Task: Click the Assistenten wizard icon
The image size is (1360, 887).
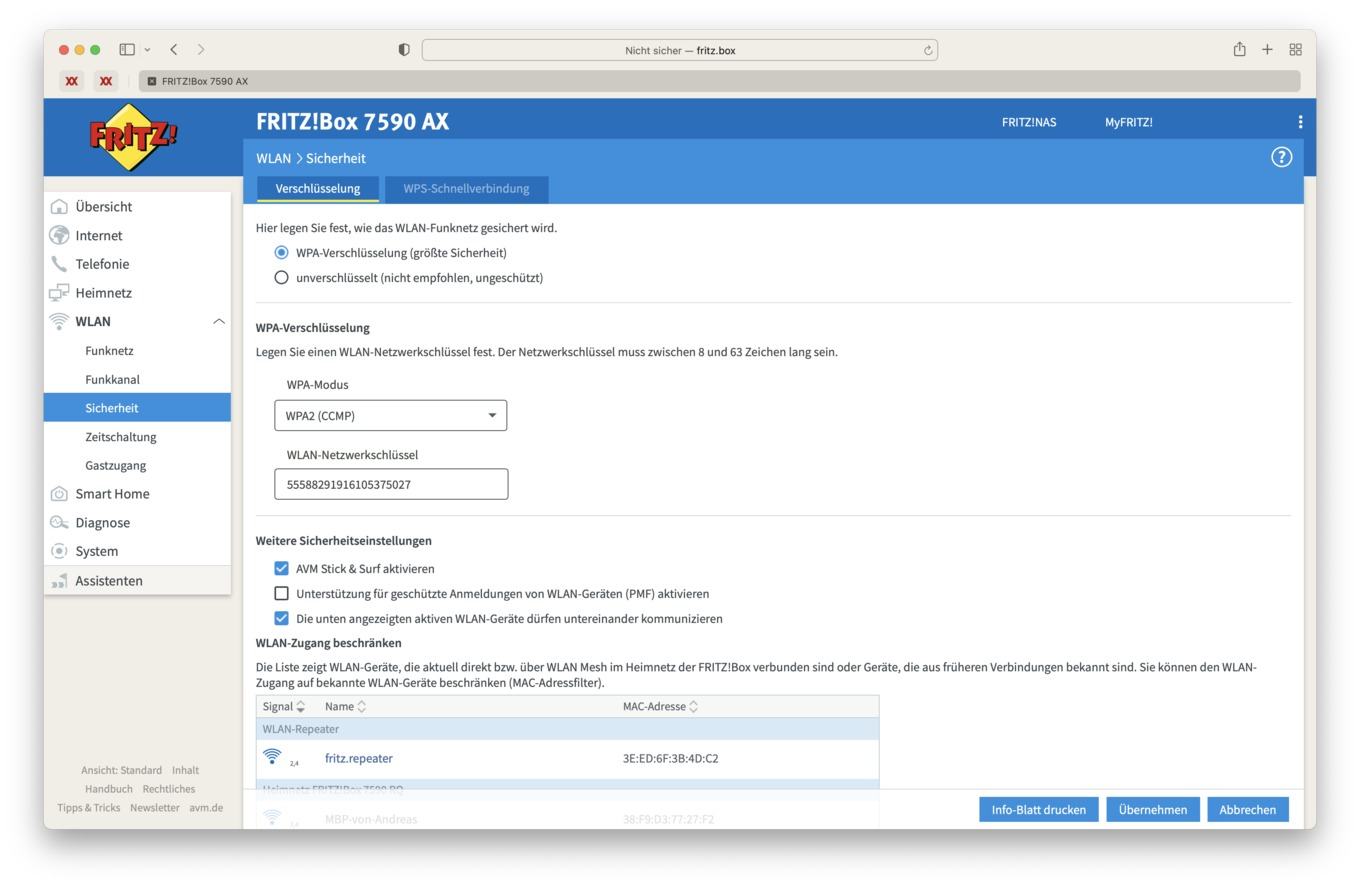Action: tap(59, 581)
